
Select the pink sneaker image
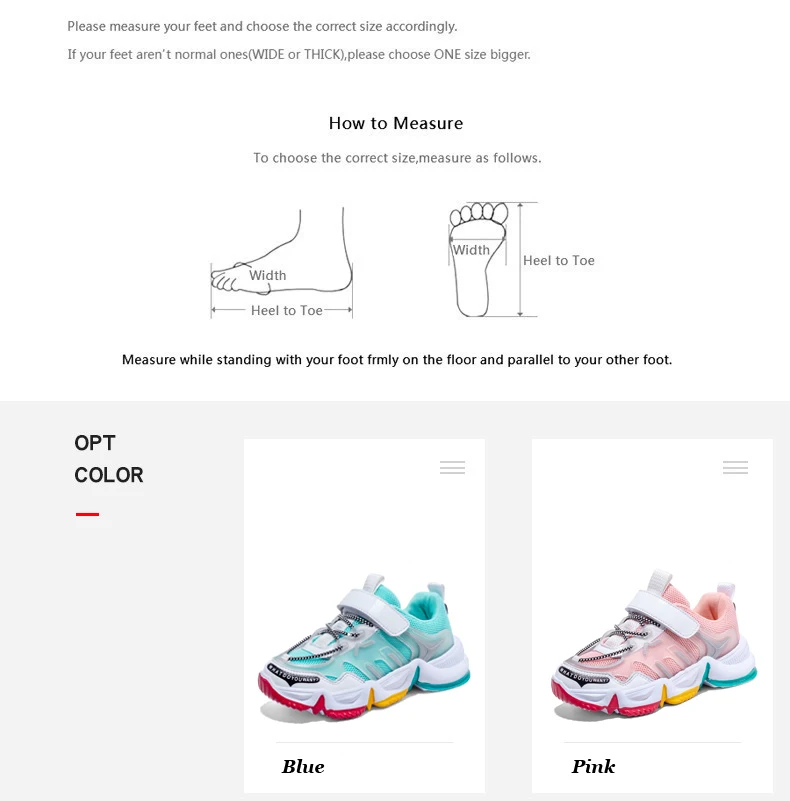[x=654, y=645]
